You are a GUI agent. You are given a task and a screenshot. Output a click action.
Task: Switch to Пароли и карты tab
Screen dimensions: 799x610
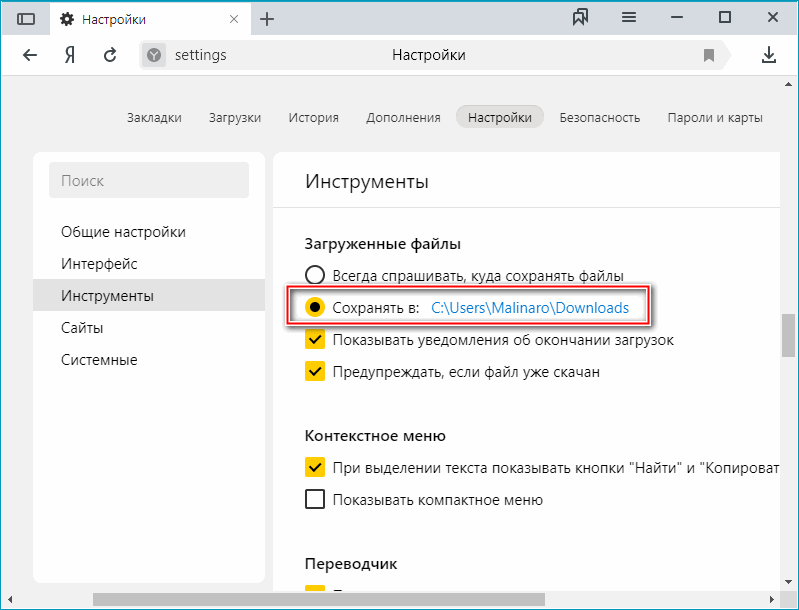coord(715,118)
